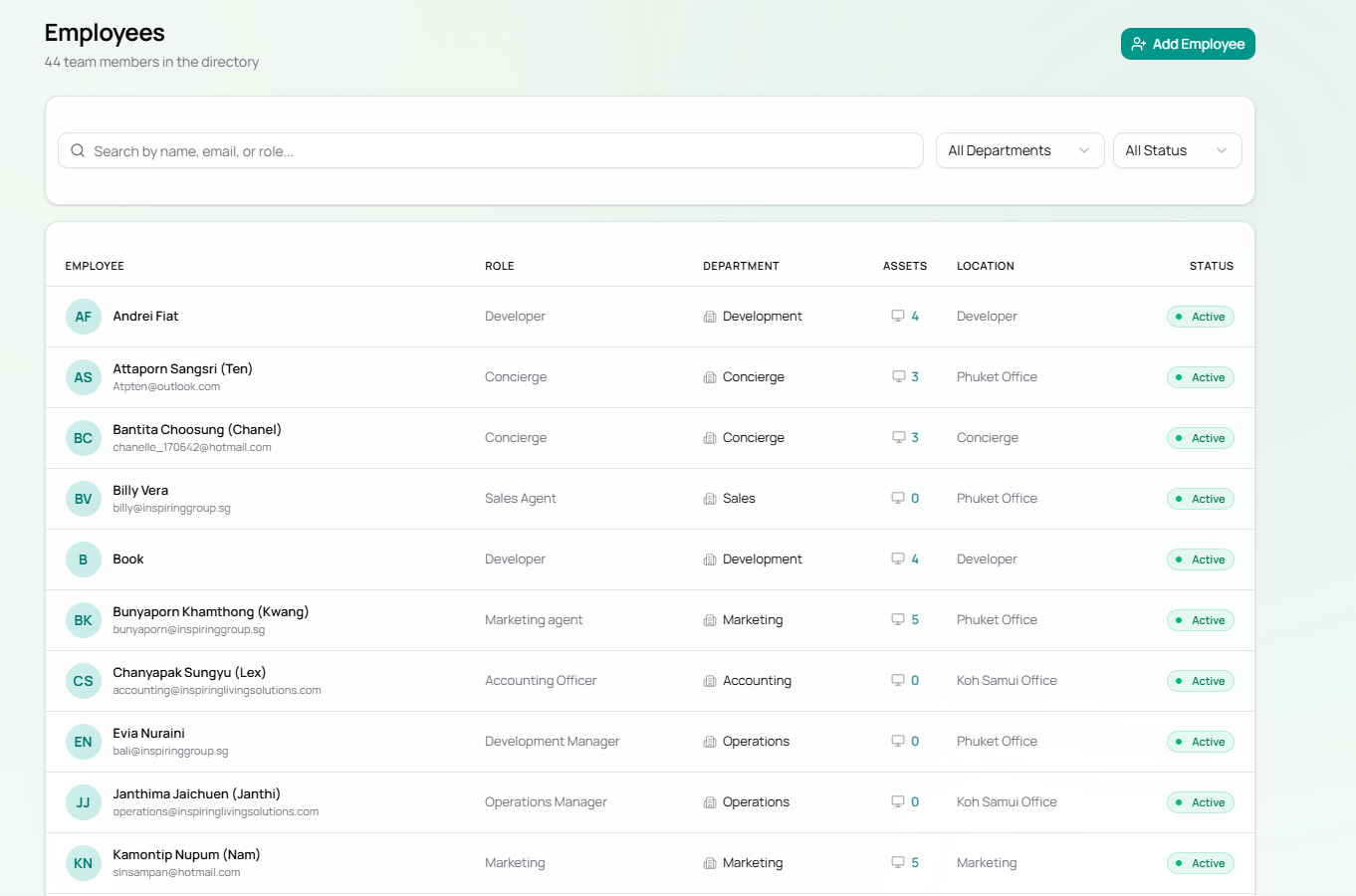Click the DEPARTMENT column header
This screenshot has width=1356, height=896.
pyautogui.click(x=741, y=266)
